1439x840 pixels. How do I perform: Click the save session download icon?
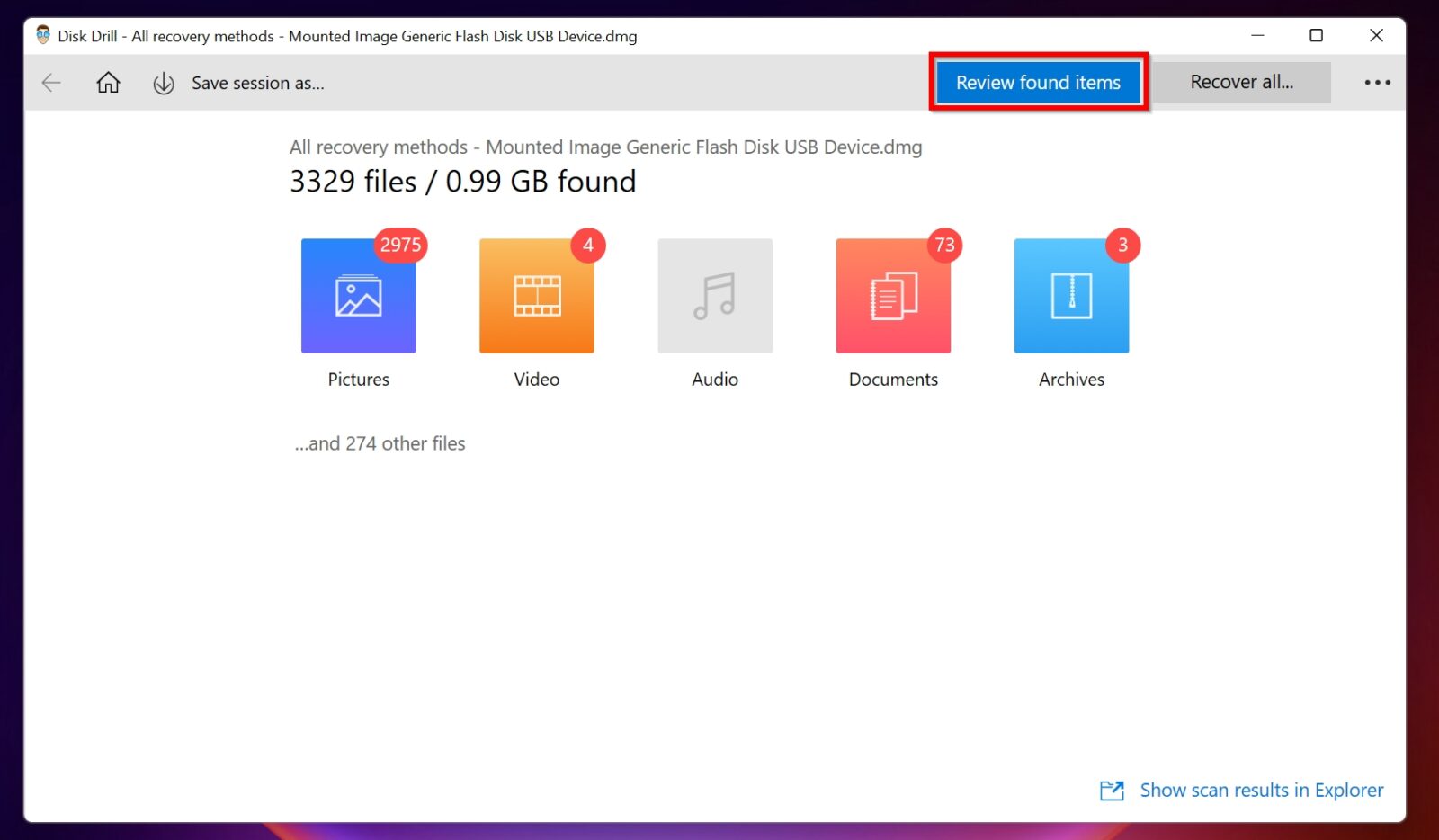click(x=163, y=83)
